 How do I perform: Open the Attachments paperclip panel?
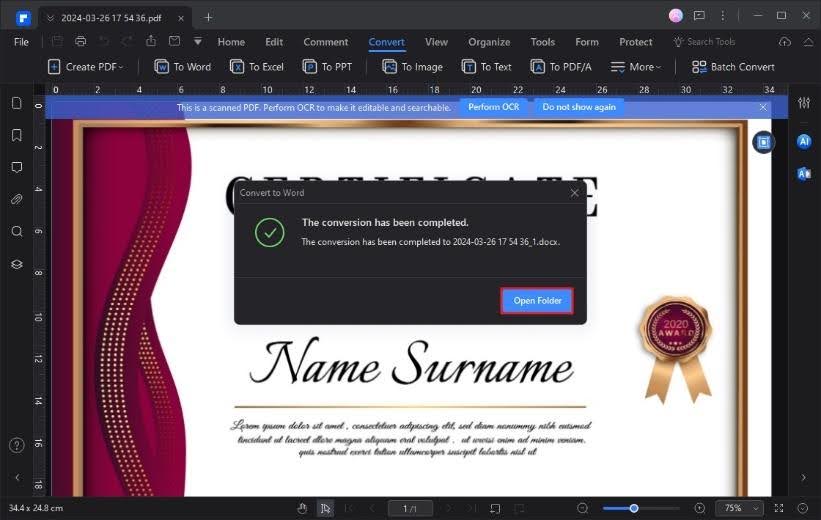[x=17, y=199]
